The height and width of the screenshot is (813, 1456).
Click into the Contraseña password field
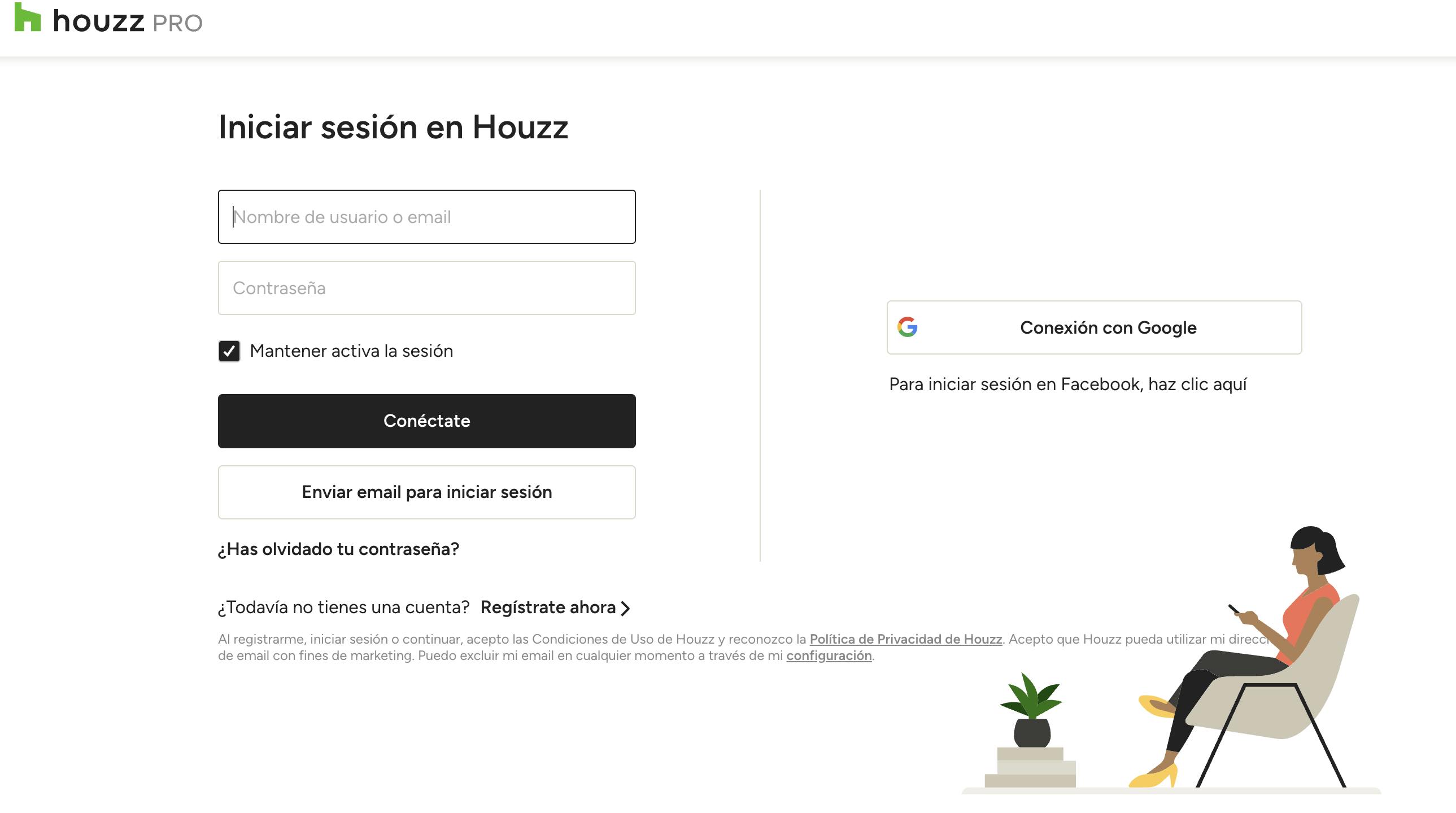(427, 288)
